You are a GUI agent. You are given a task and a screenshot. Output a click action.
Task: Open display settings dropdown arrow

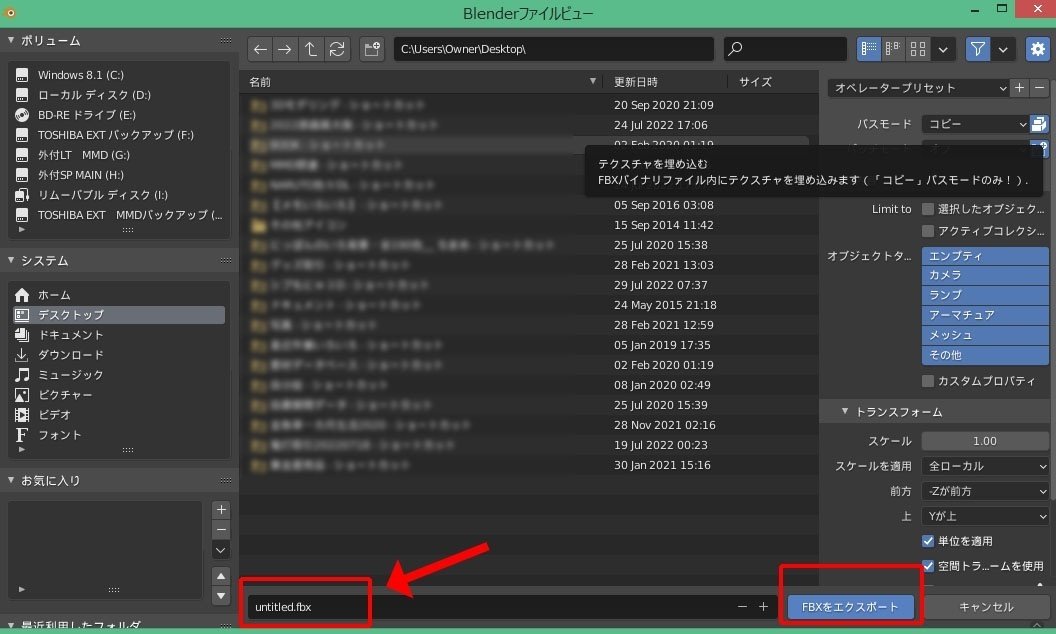point(943,49)
